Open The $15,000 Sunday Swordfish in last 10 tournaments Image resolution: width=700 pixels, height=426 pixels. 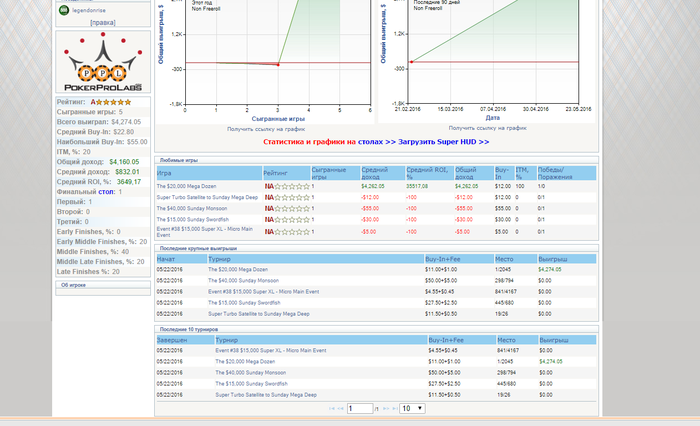(x=252, y=384)
